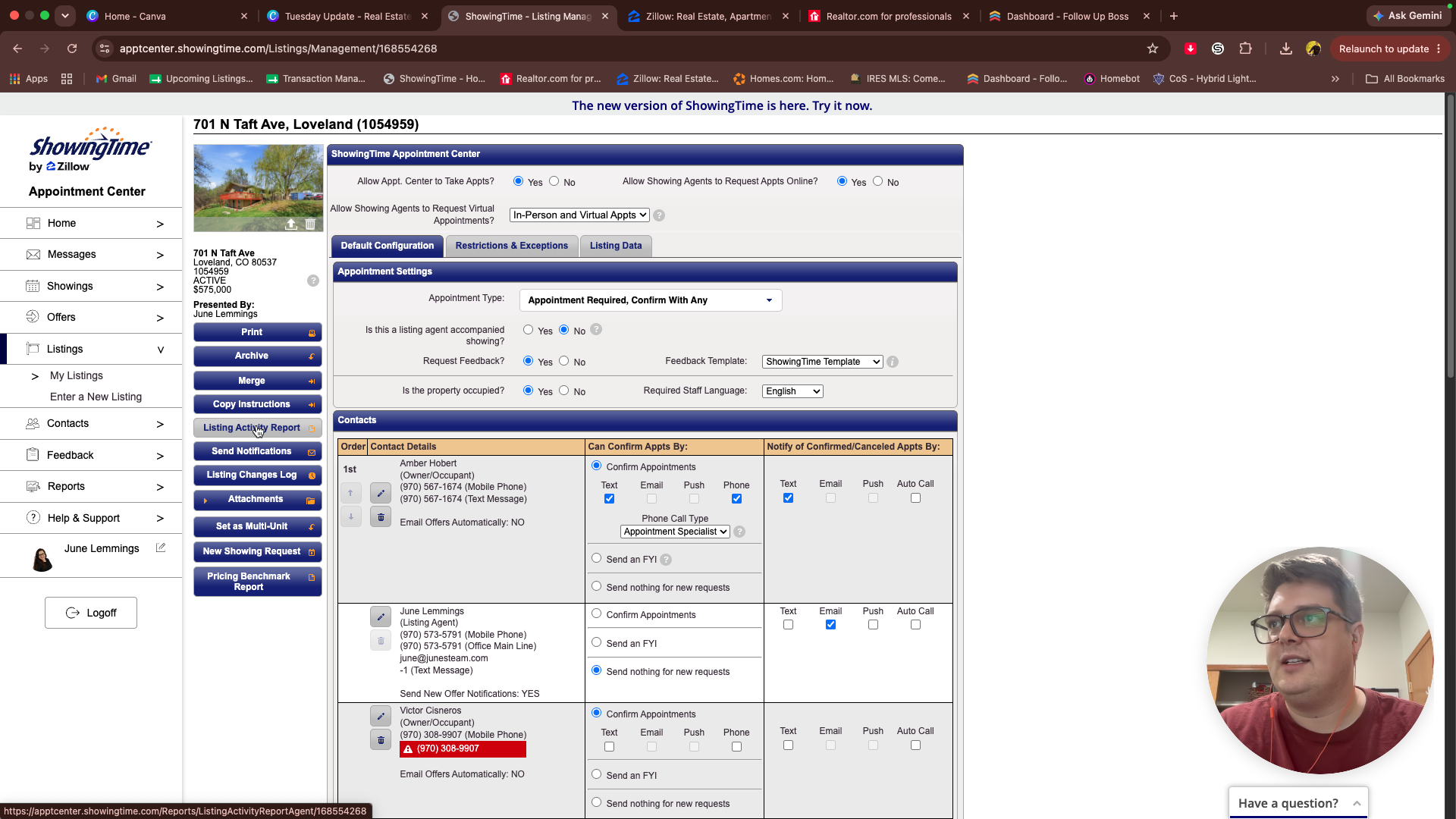Check Auto Call notify for Amber Hobert

click(x=915, y=498)
